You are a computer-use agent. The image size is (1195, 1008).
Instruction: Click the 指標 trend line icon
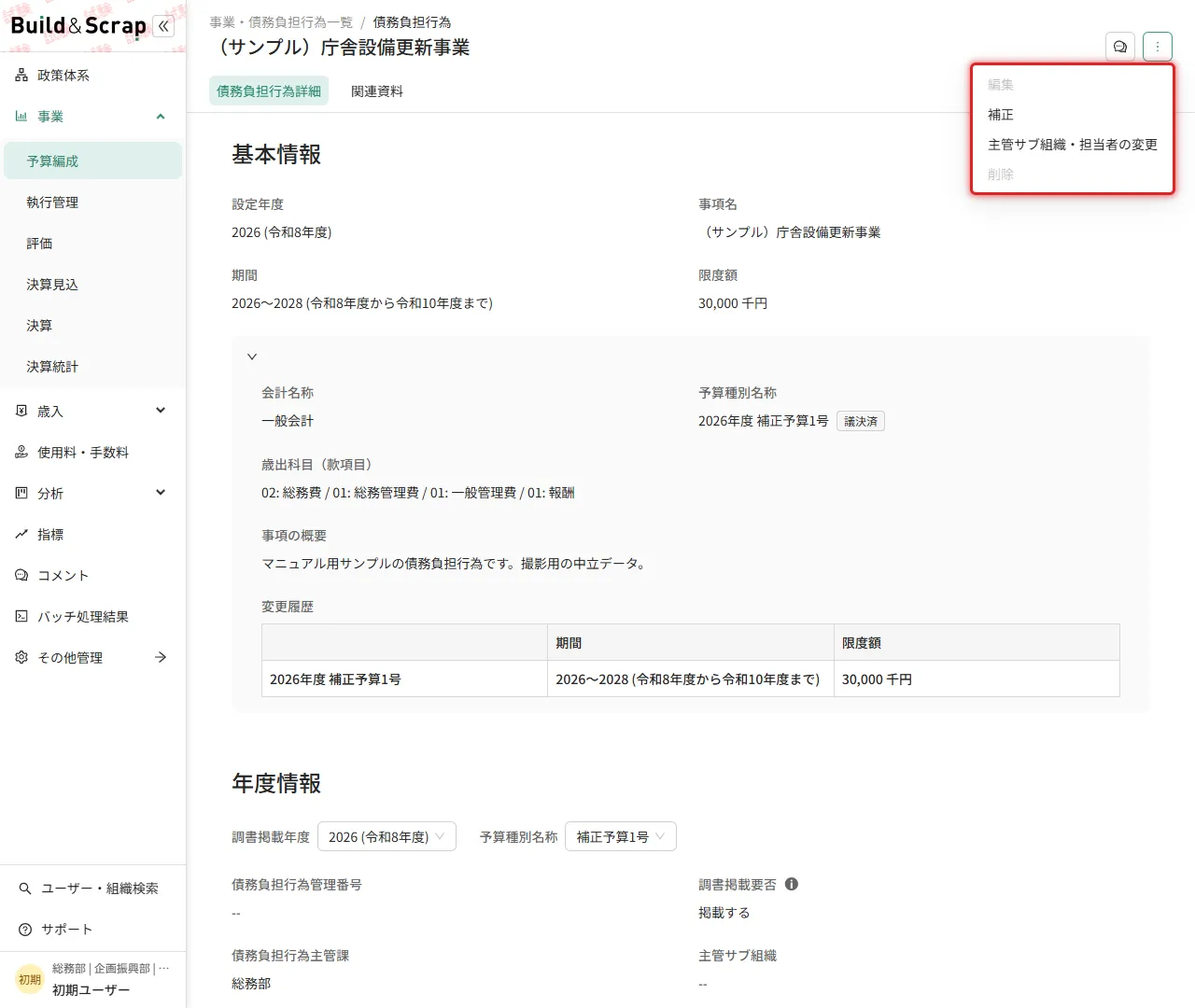tap(21, 535)
